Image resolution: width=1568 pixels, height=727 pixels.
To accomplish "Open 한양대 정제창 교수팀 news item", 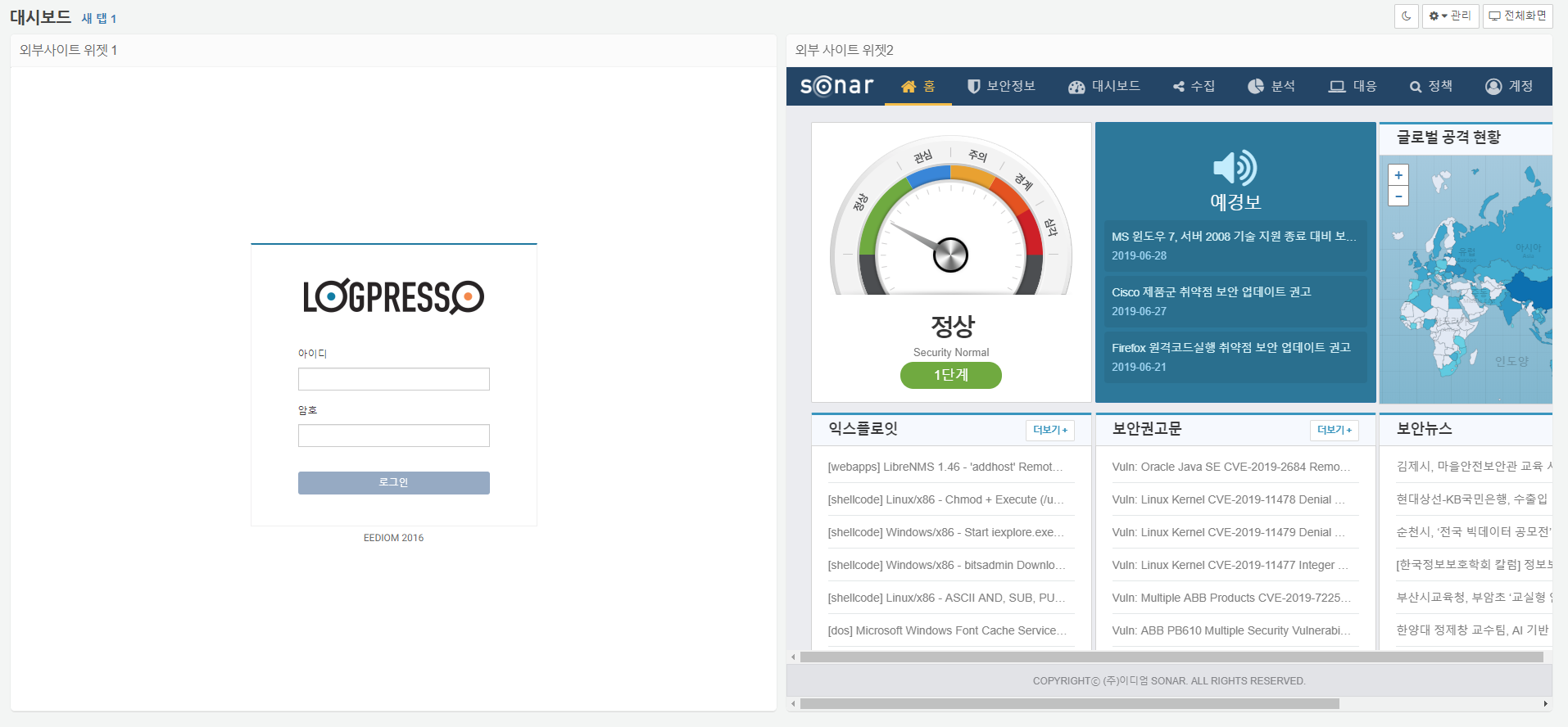I will pyautogui.click(x=1474, y=630).
